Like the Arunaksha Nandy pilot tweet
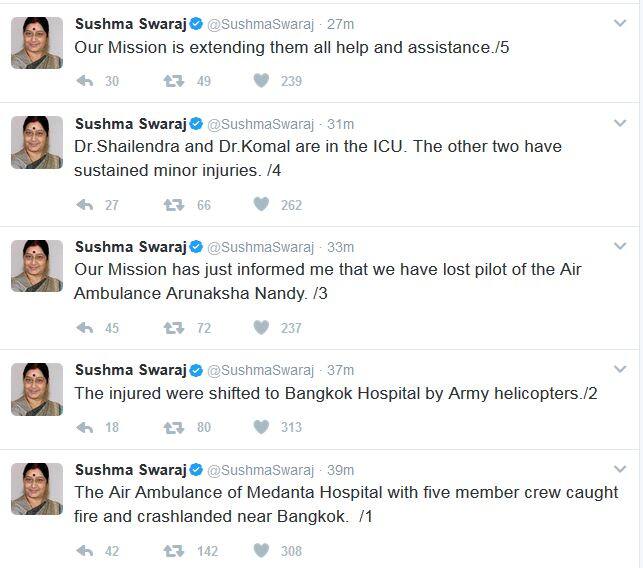Screen dimensions: 643x568 (260, 327)
